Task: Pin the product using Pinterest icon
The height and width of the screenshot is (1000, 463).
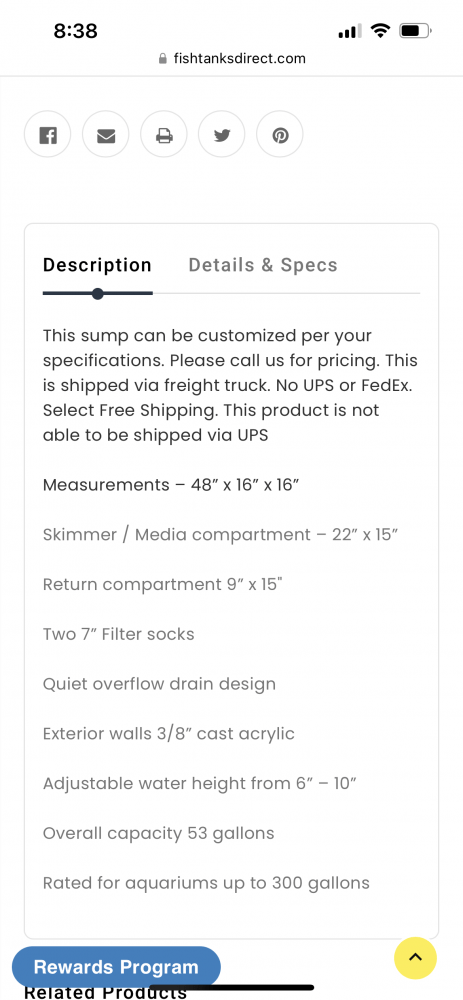Action: tap(280, 135)
